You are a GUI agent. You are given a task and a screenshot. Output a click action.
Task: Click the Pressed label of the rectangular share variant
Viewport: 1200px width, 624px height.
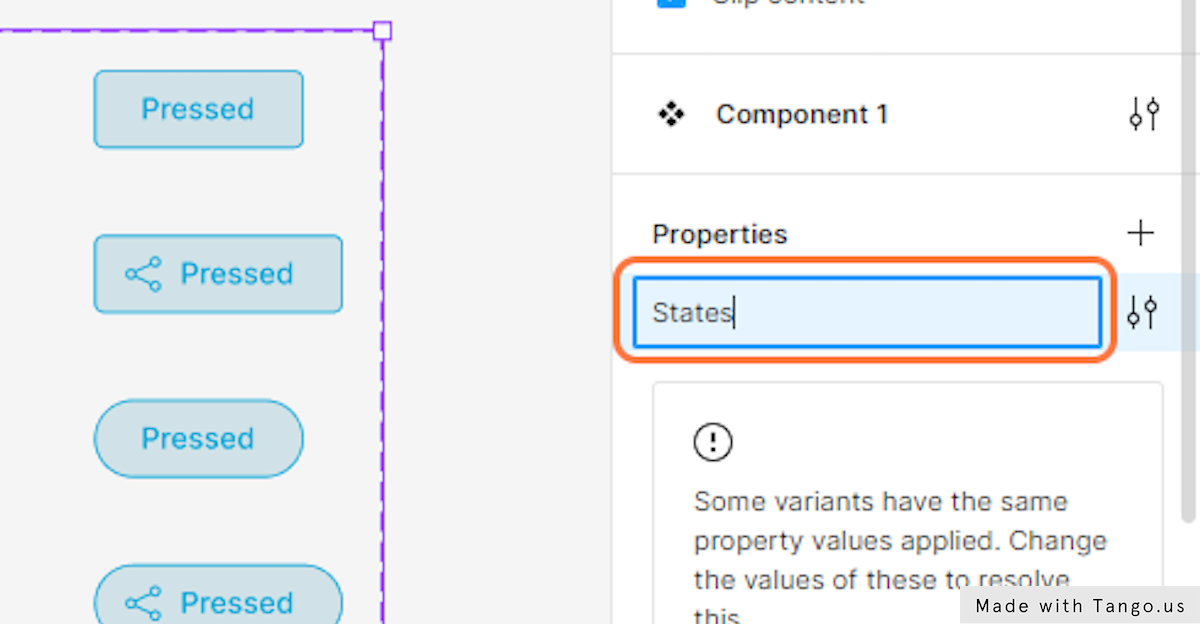click(x=237, y=274)
